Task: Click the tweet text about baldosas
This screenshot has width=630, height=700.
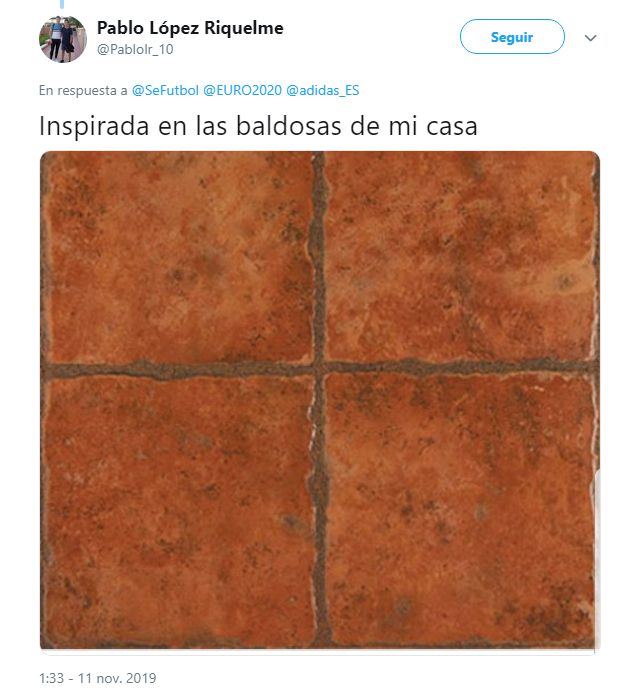Action: pyautogui.click(x=258, y=126)
